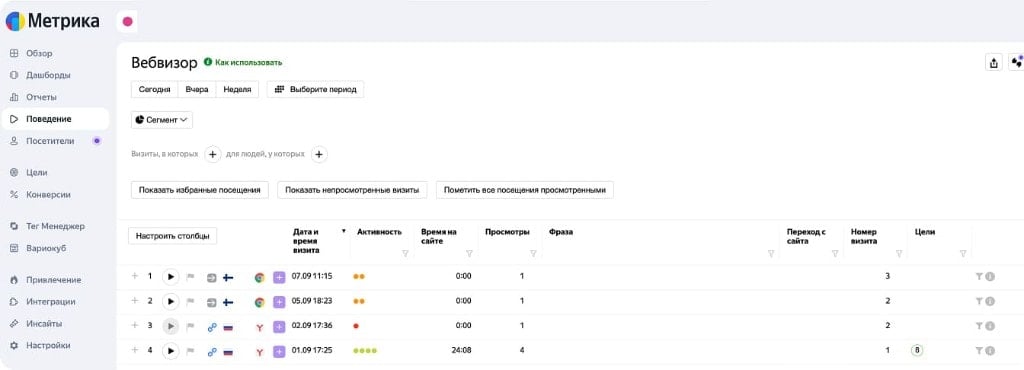This screenshot has width=1024, height=370.
Task: Flag visit 2 as favorite
Action: (191, 301)
